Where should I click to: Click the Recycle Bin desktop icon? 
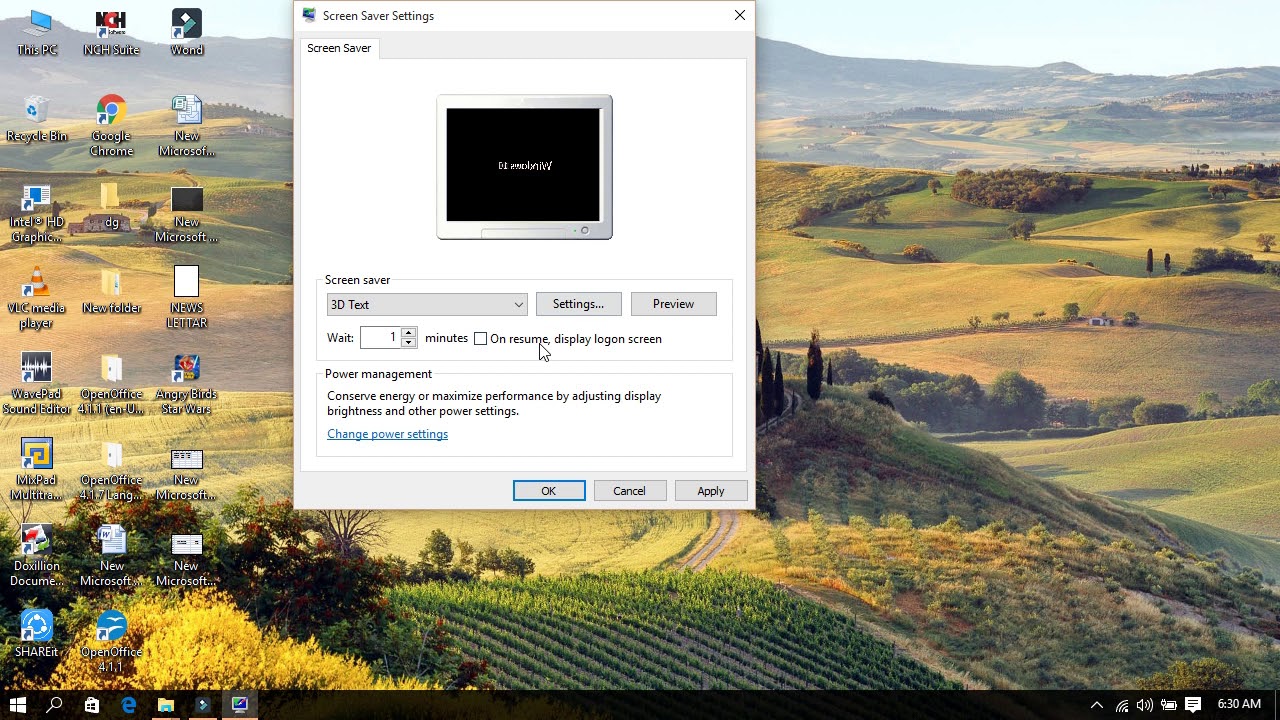pyautogui.click(x=37, y=119)
